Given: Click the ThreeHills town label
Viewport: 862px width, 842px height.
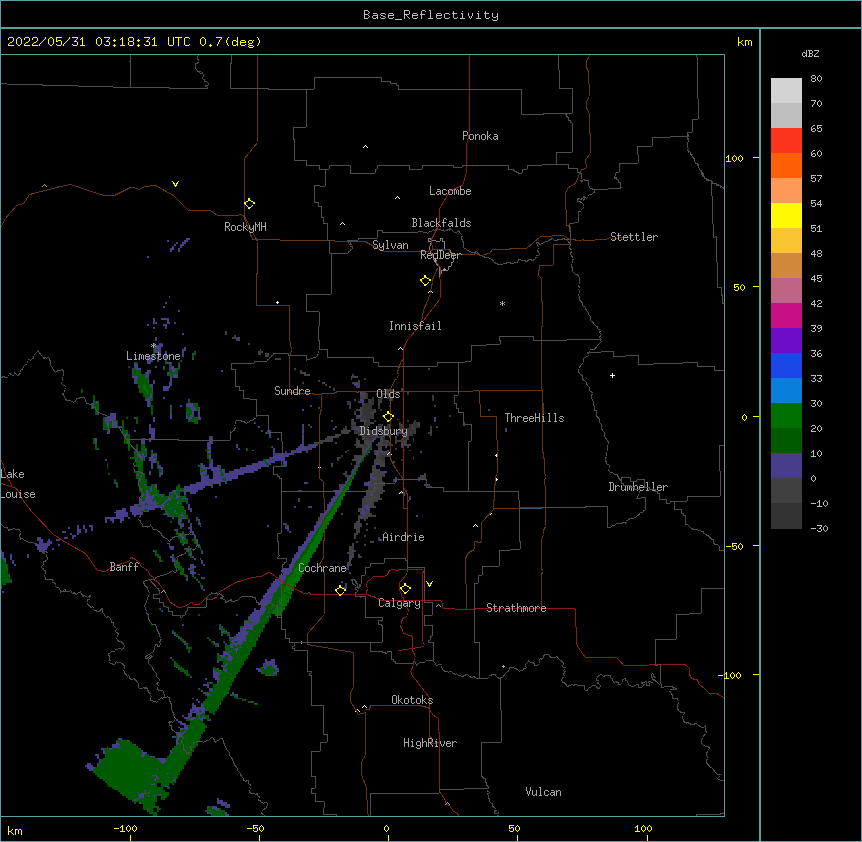Looking at the screenshot, I should click(x=534, y=418).
